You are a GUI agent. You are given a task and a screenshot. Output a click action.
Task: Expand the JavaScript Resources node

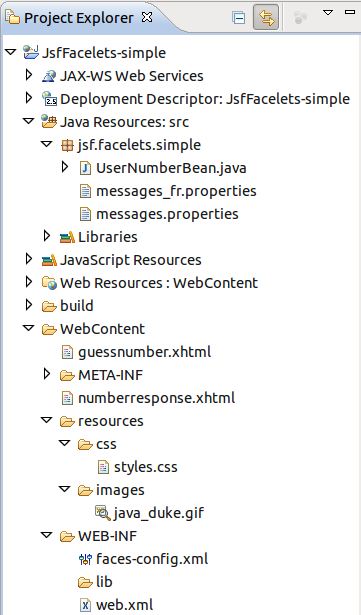29,259
